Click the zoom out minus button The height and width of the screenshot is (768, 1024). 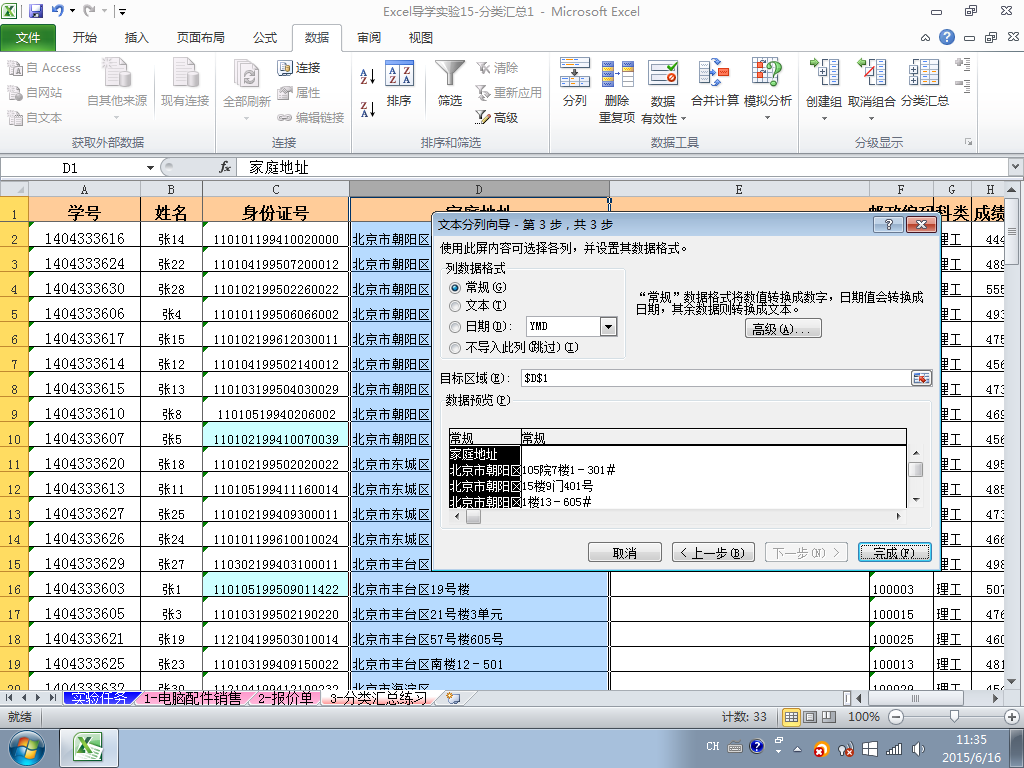coord(896,717)
